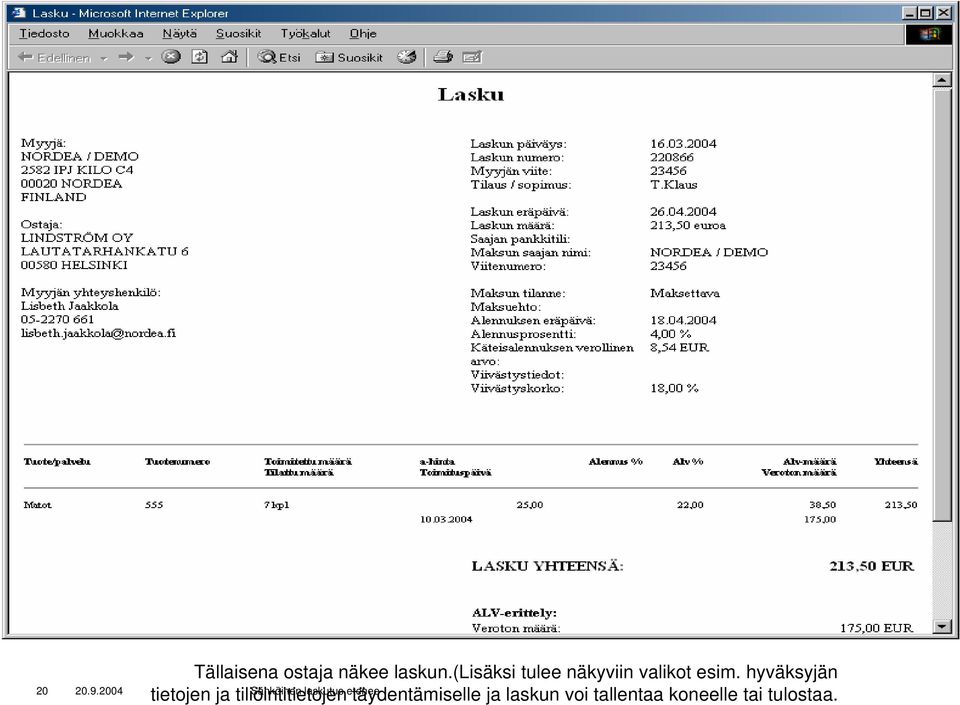Click the T.Klaus order value
Screen dimensions: 960x705
click(673, 185)
